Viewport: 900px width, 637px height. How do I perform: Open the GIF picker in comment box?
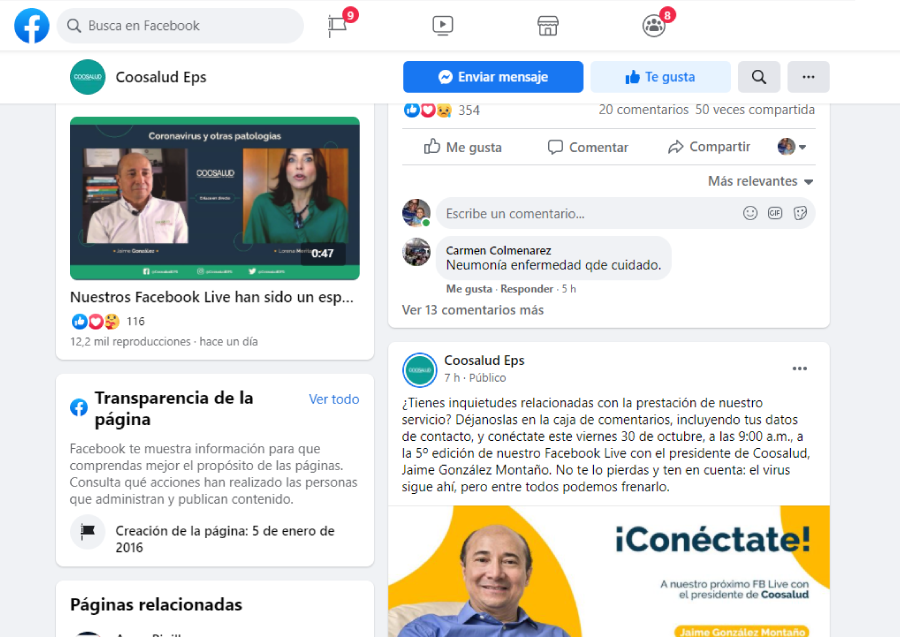tap(775, 213)
